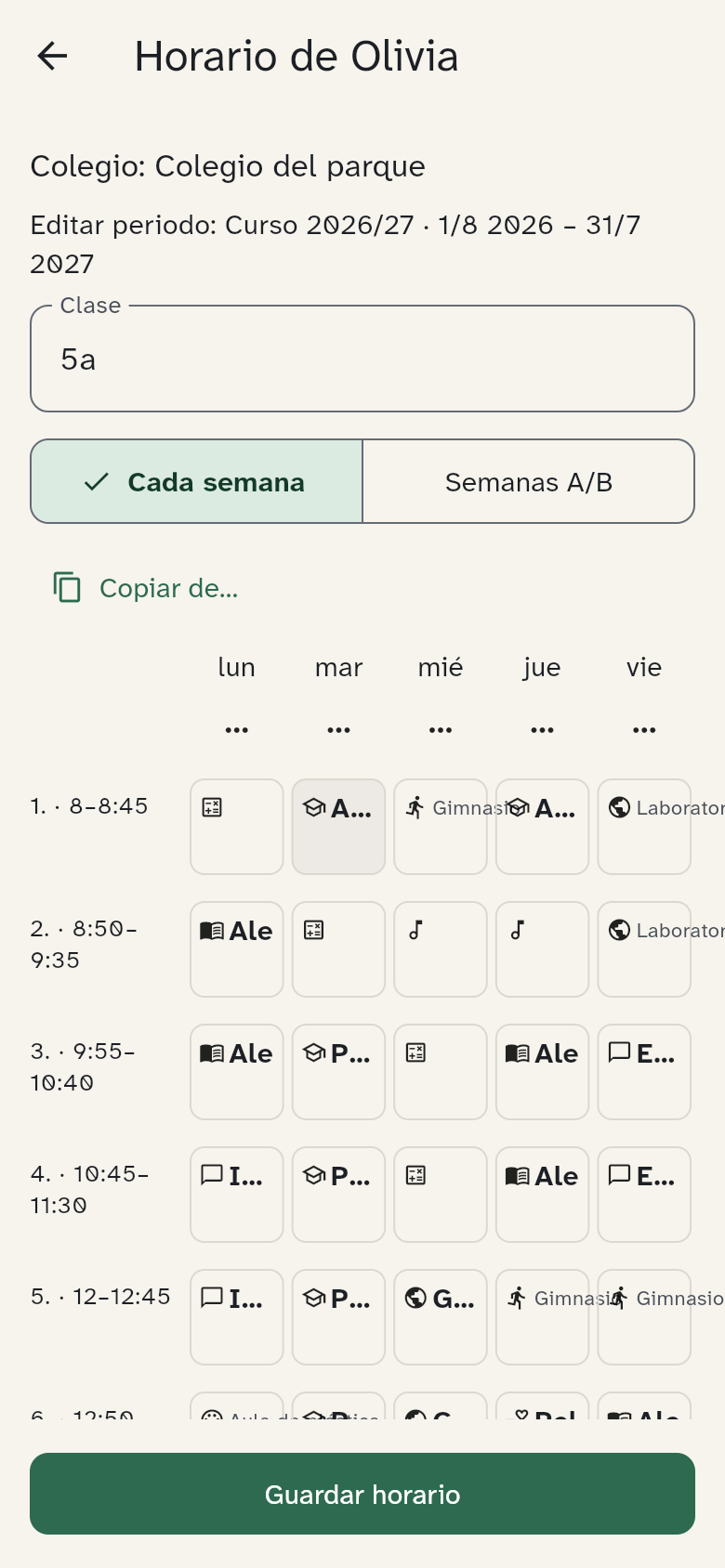Open Monday period 1 math lesson cell
725x1568 pixels.
pos(237,827)
